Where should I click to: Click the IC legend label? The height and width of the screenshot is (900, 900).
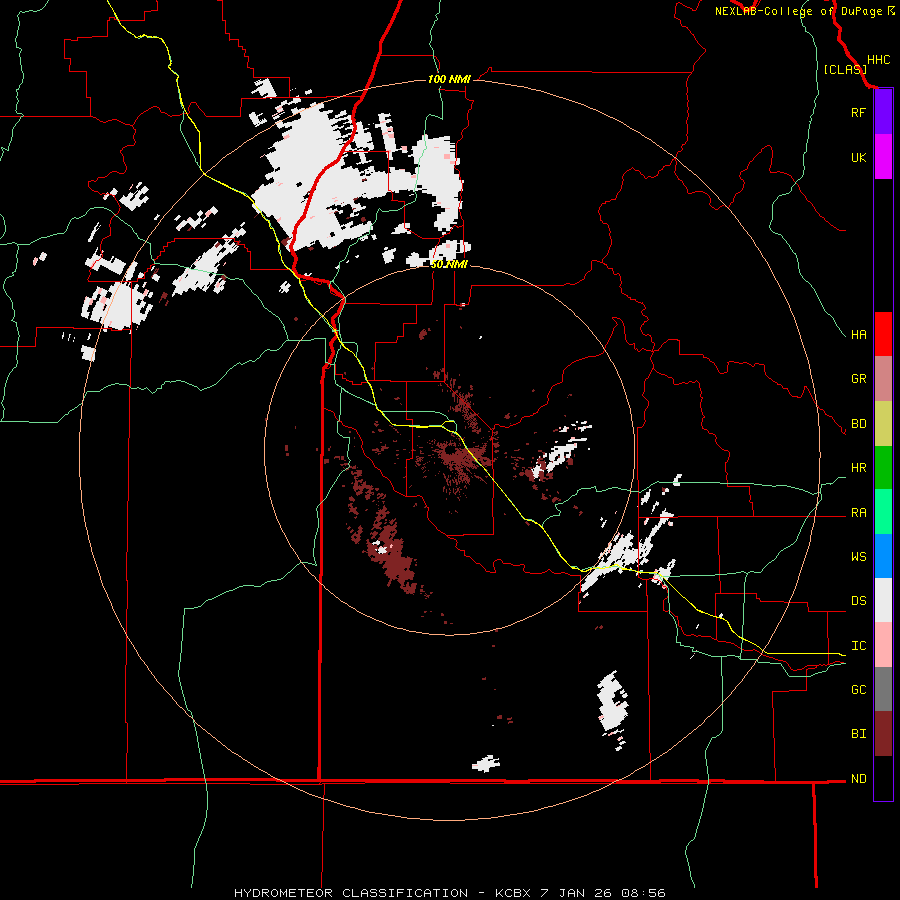point(858,646)
